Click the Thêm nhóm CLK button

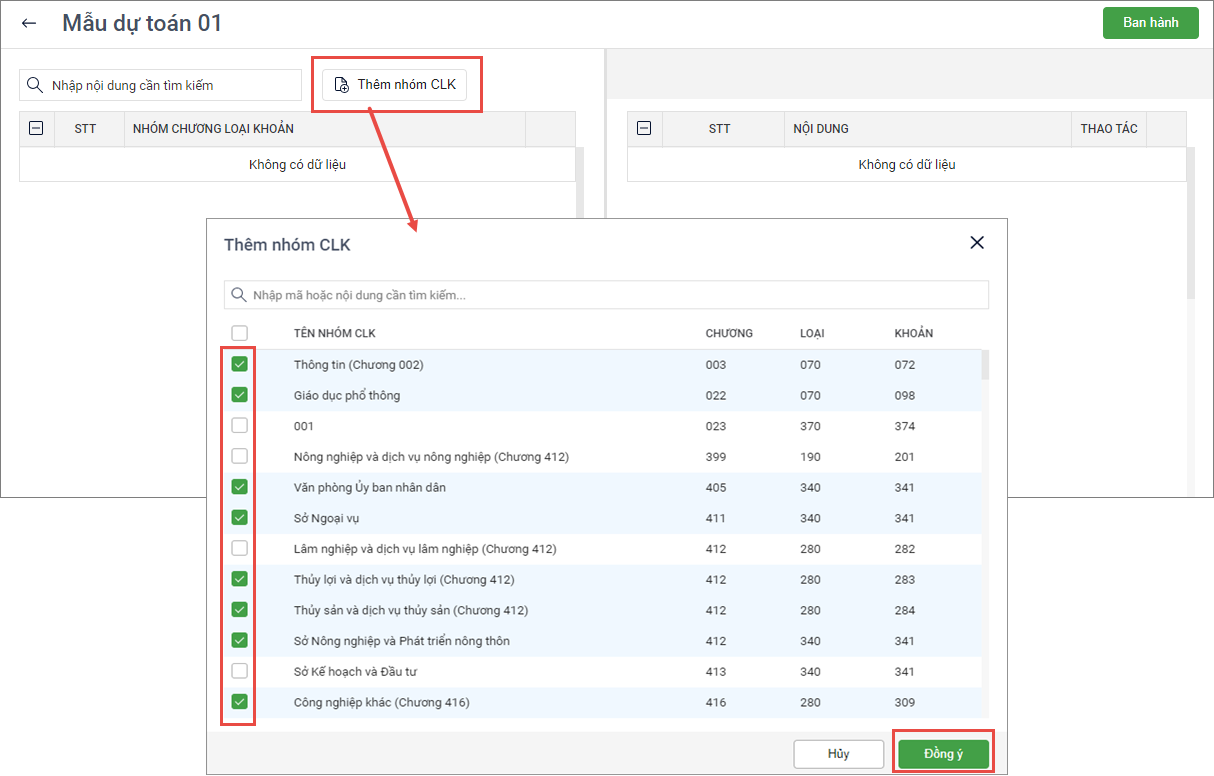(x=402, y=85)
